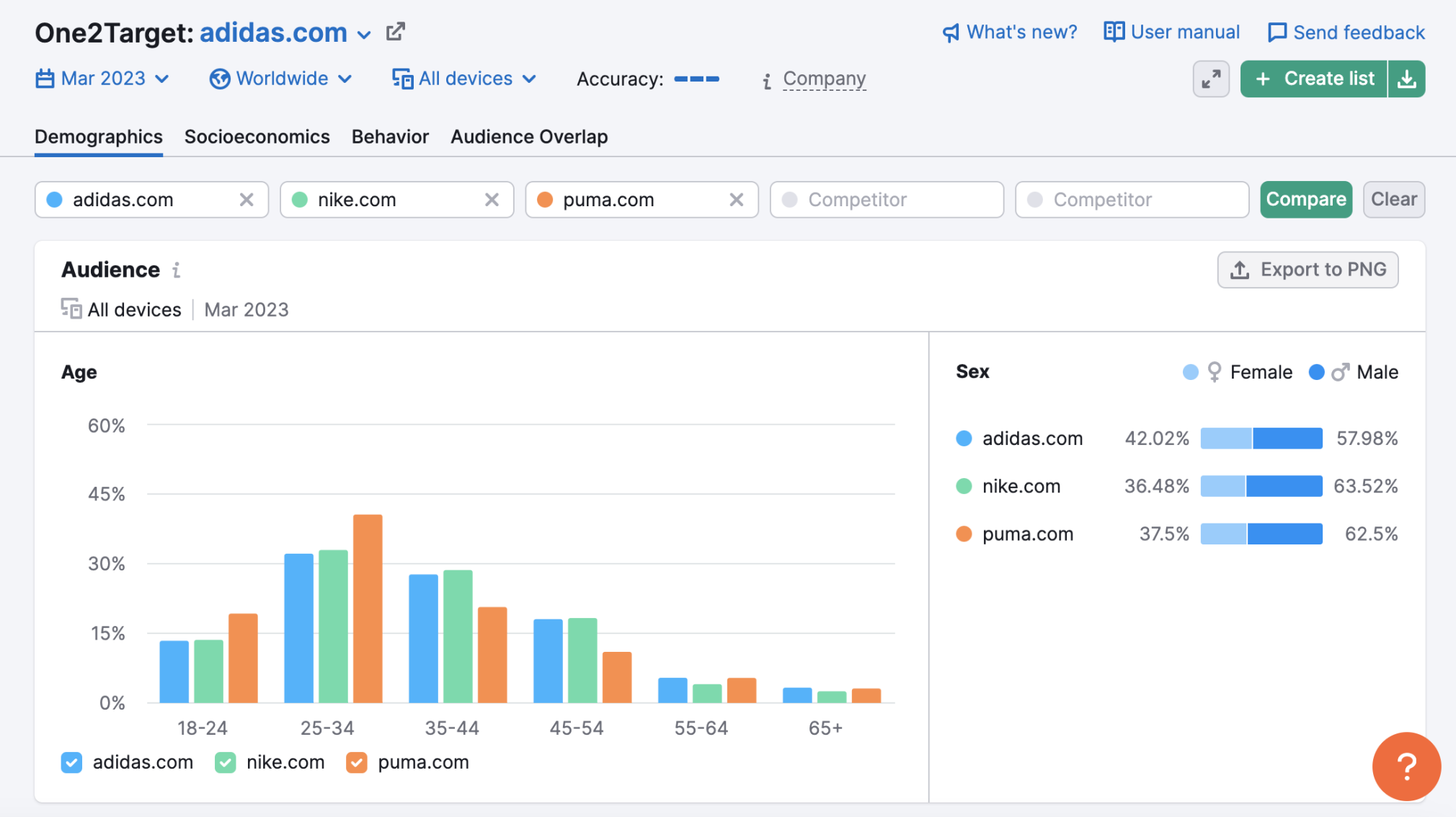Toggle nike.com checkbox in age chart

pos(225,762)
